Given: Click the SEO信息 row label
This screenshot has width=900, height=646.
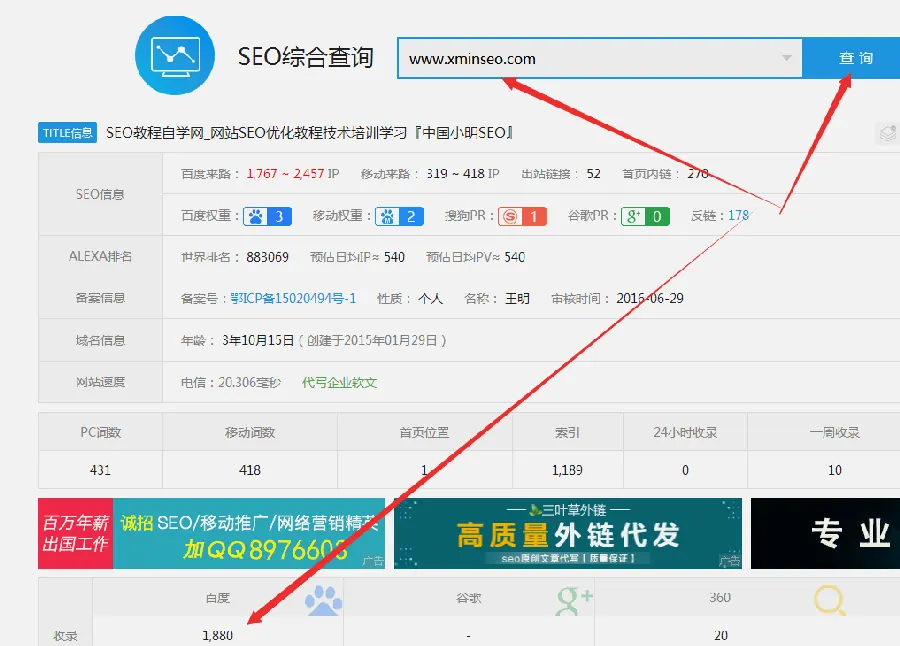Looking at the screenshot, I should (x=100, y=195).
